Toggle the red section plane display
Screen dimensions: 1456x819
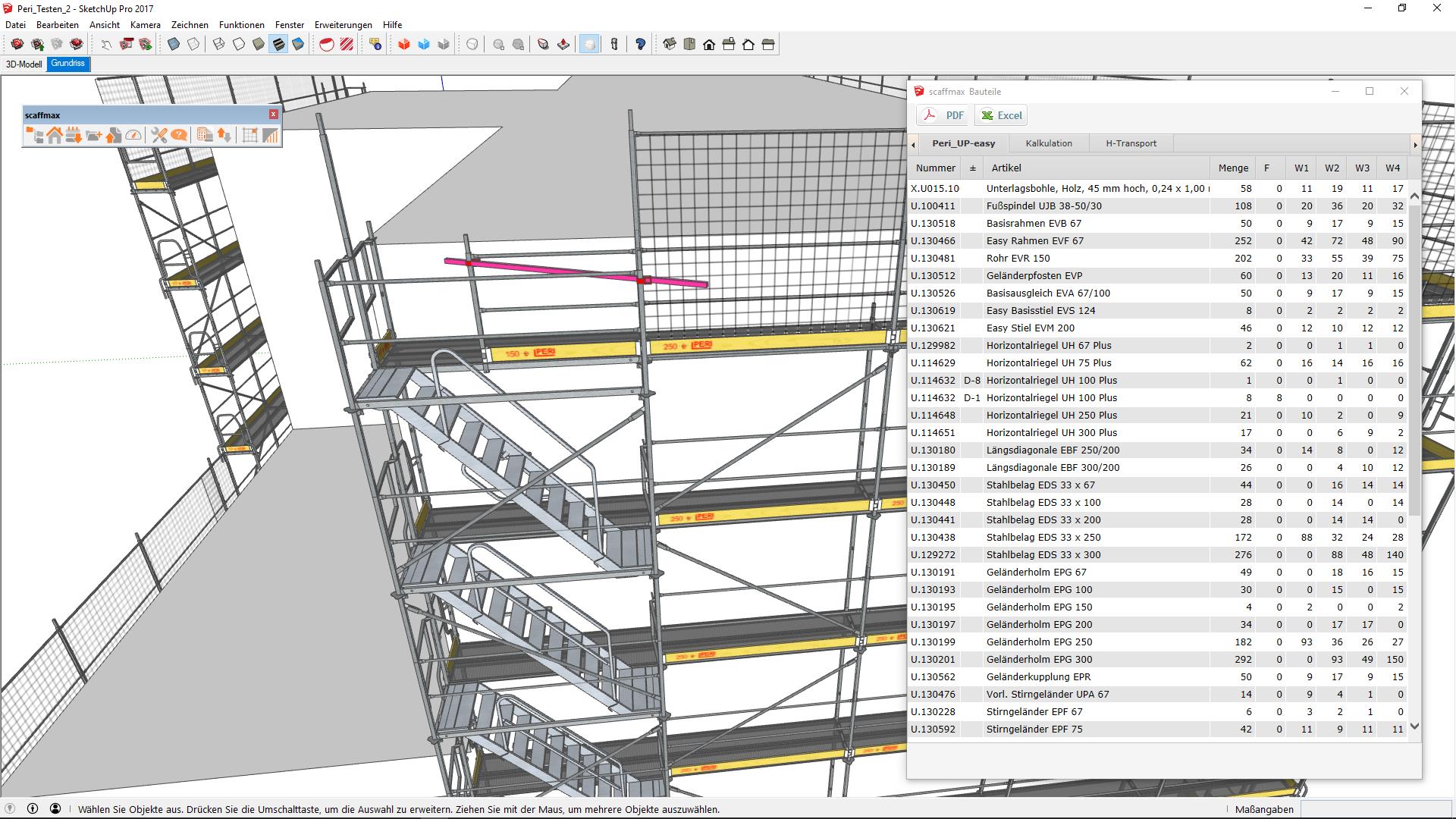pos(327,45)
